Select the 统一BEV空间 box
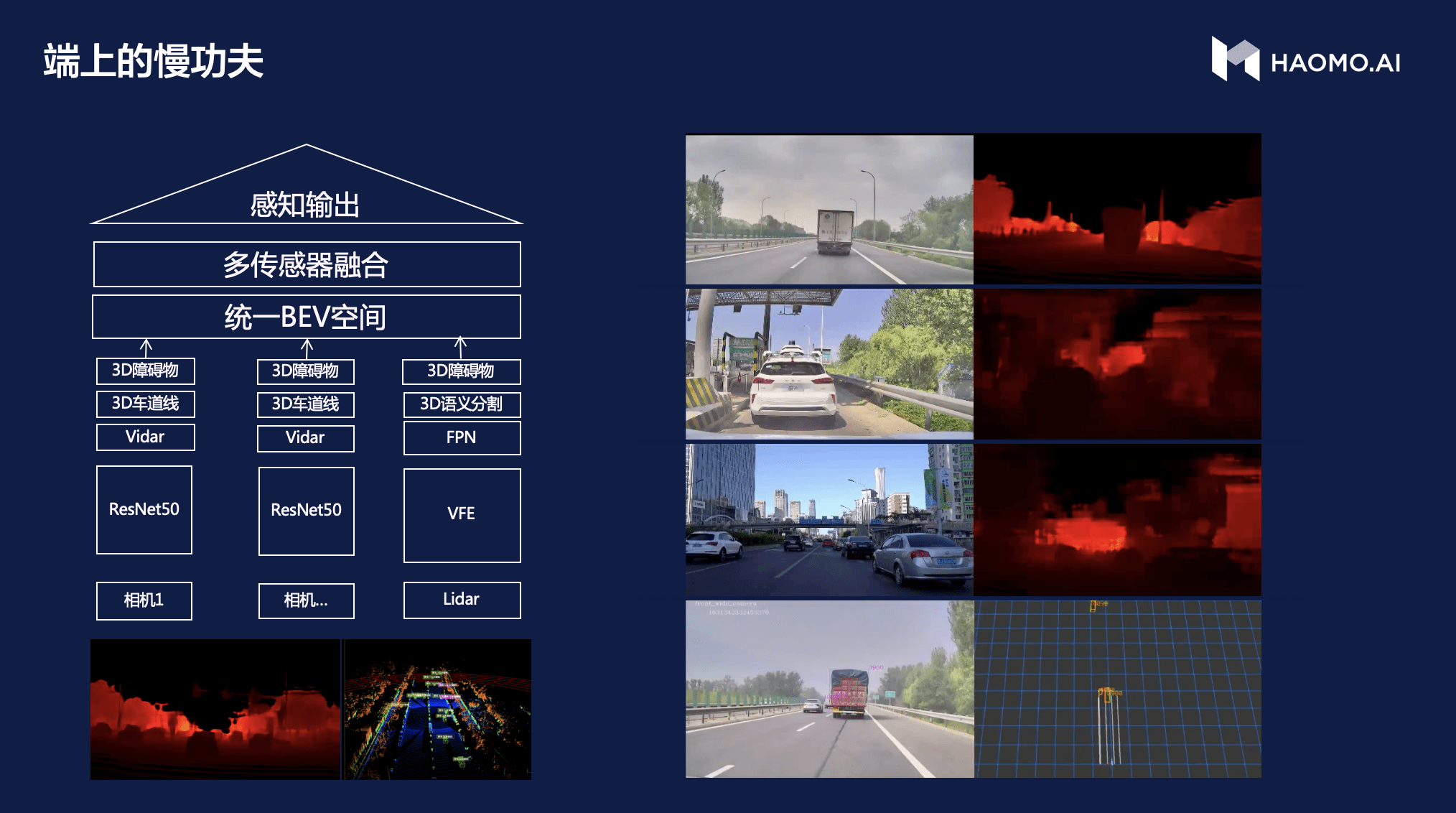The image size is (1456, 813). coord(307,317)
